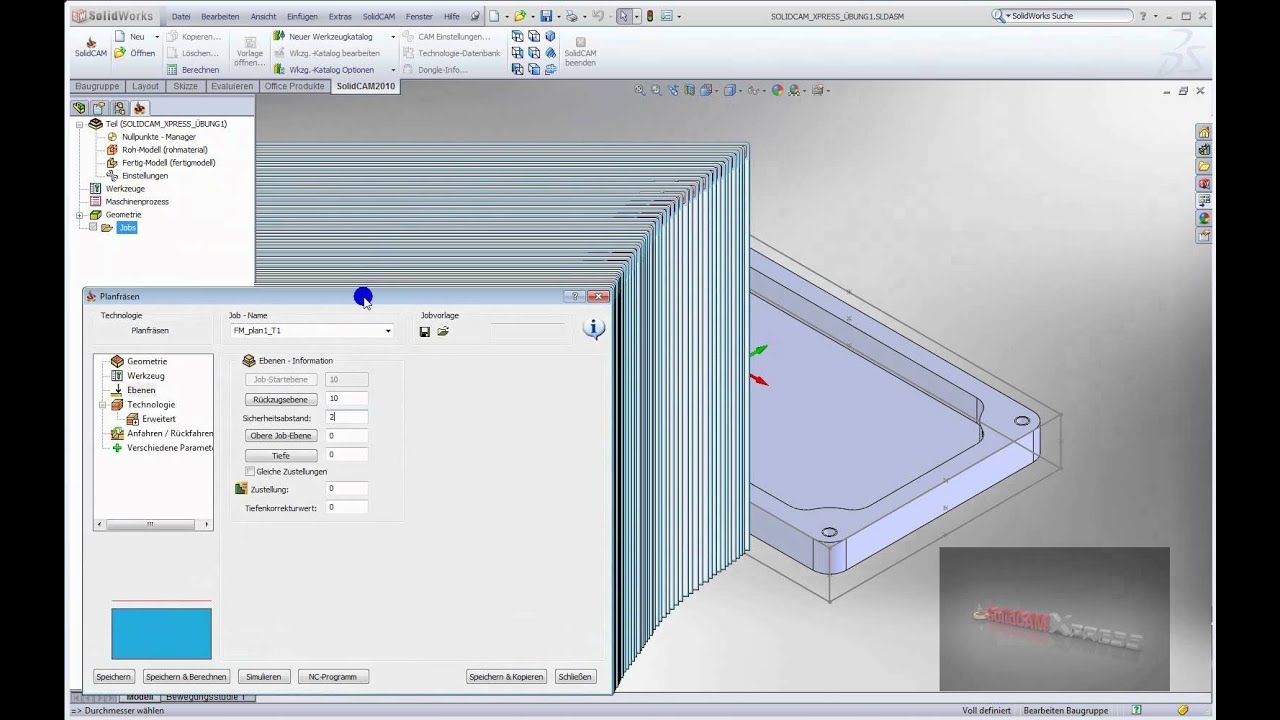Collapse the Technologie node in dialog tree
Screen dimensions: 1280x720
tap(102, 405)
